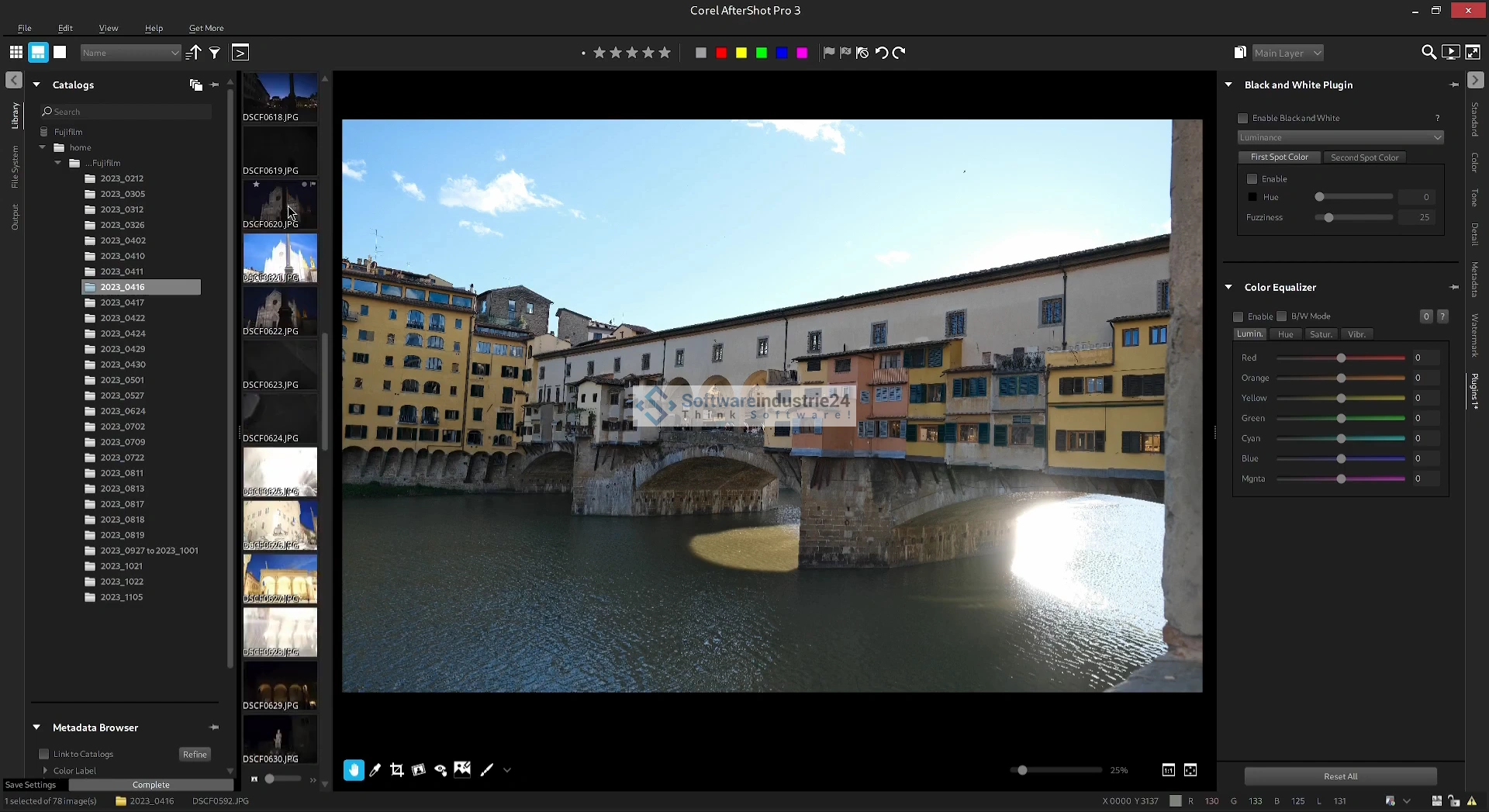Open the Main Layer dropdown
1489x812 pixels.
tap(1287, 53)
